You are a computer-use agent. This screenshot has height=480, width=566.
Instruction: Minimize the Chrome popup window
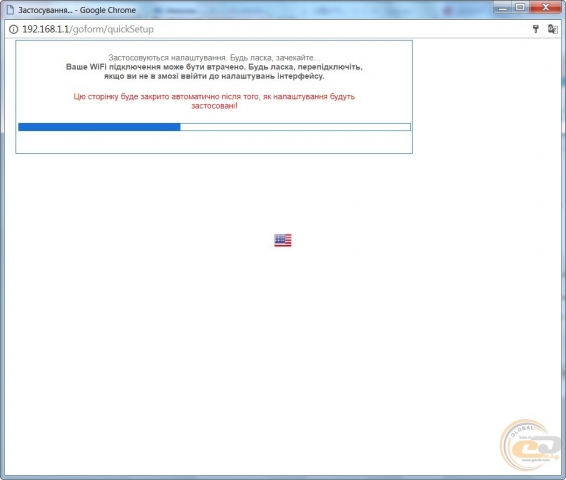(x=502, y=7)
